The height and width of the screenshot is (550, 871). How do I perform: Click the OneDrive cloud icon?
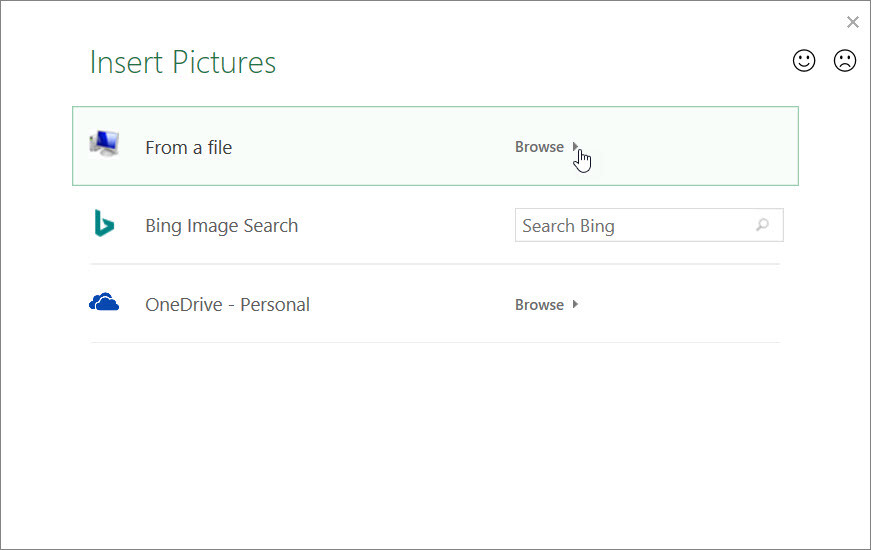pyautogui.click(x=104, y=302)
